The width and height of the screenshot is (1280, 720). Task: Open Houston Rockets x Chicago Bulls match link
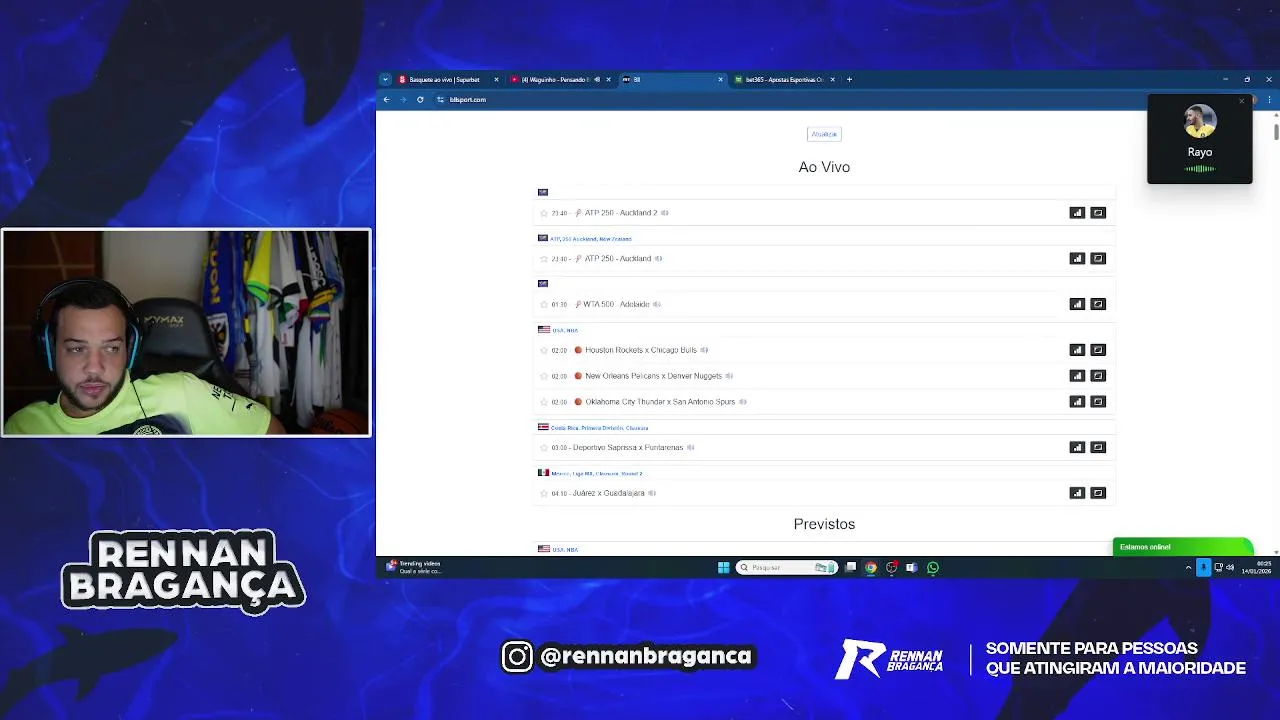click(641, 350)
